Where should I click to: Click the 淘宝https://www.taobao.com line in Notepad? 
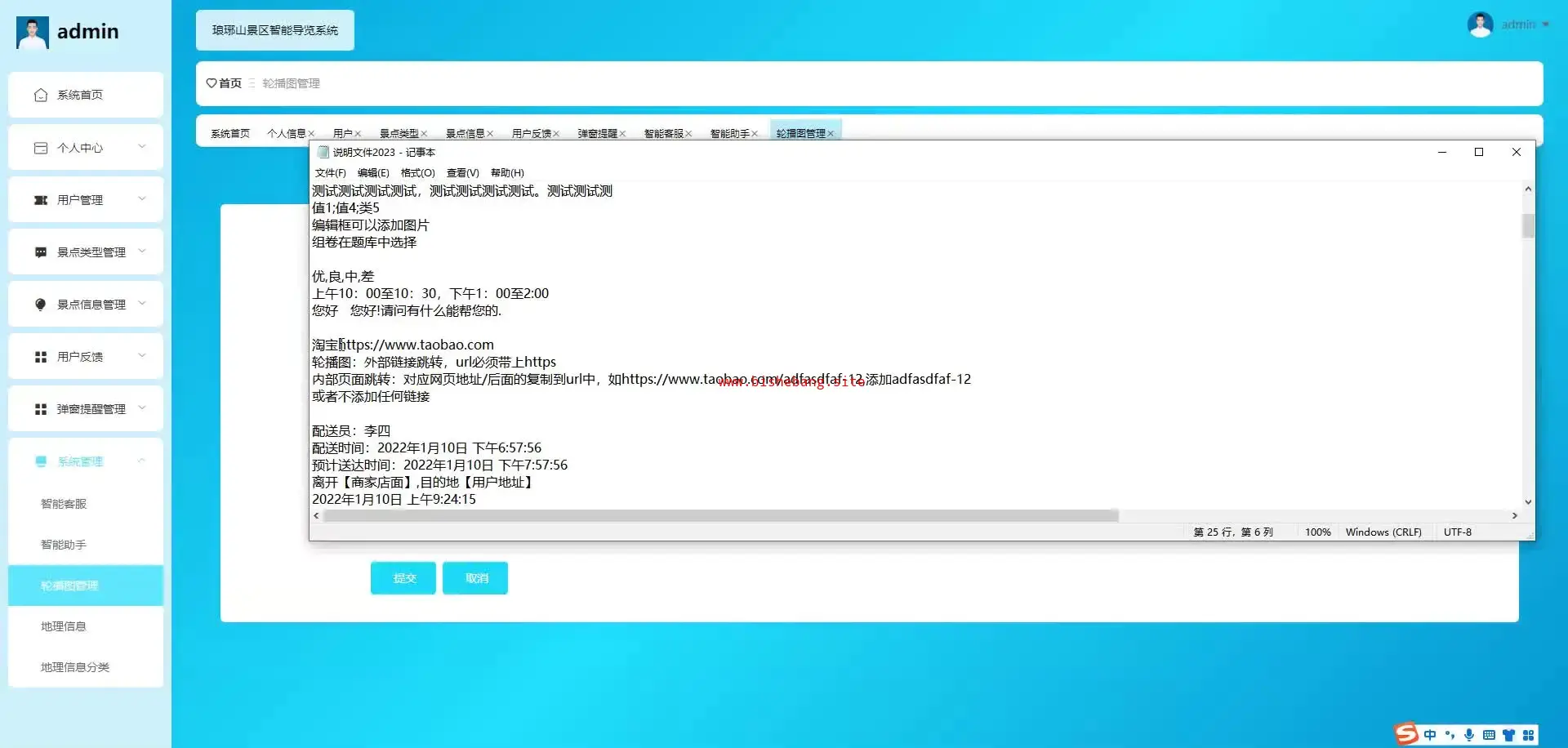coord(403,345)
